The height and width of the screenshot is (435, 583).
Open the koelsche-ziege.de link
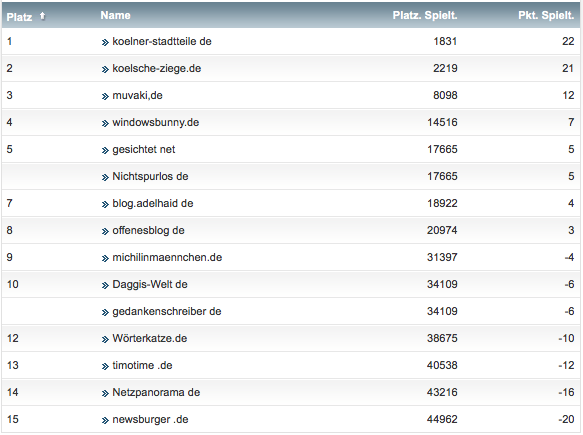click(x=157, y=68)
